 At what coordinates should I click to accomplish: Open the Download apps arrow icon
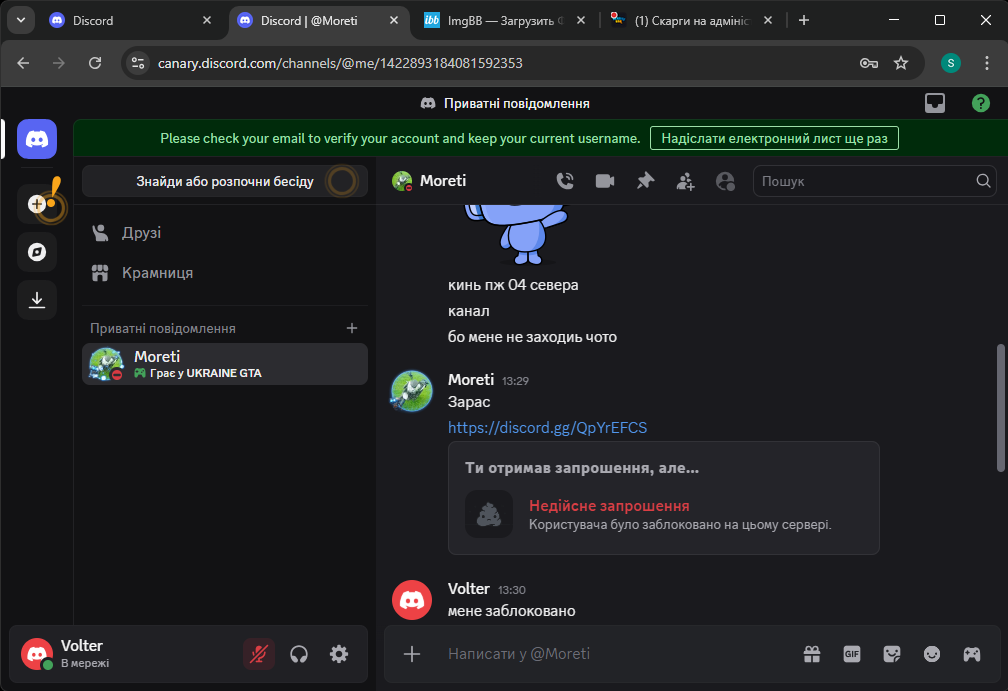37,300
